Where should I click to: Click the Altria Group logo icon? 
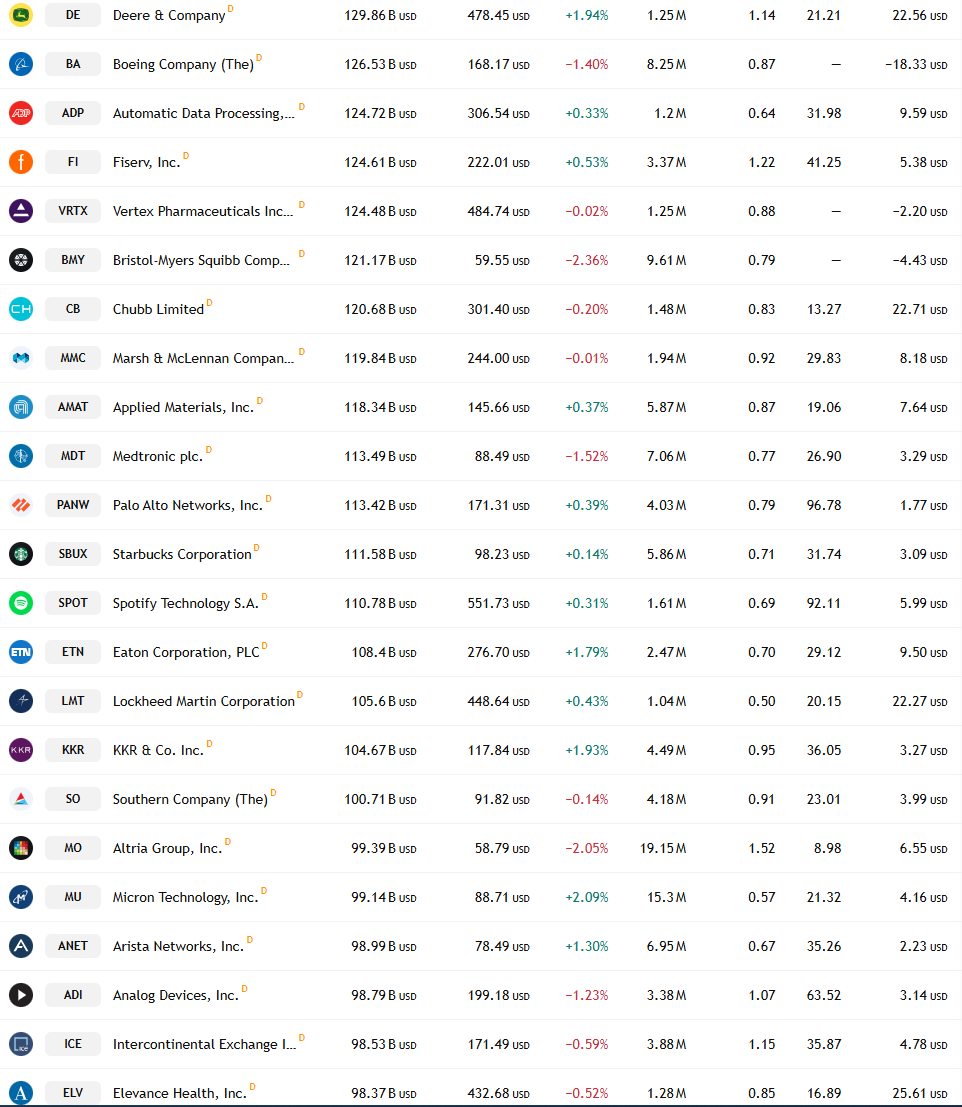tap(21, 848)
